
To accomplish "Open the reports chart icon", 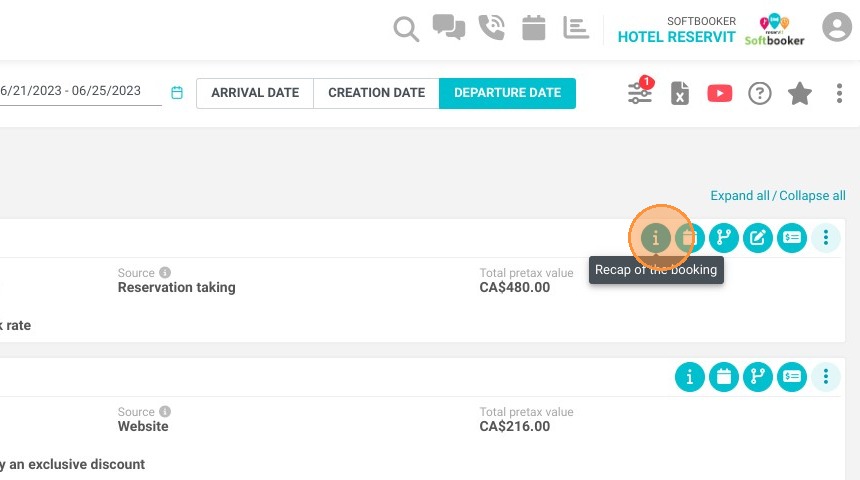I will click(x=576, y=27).
